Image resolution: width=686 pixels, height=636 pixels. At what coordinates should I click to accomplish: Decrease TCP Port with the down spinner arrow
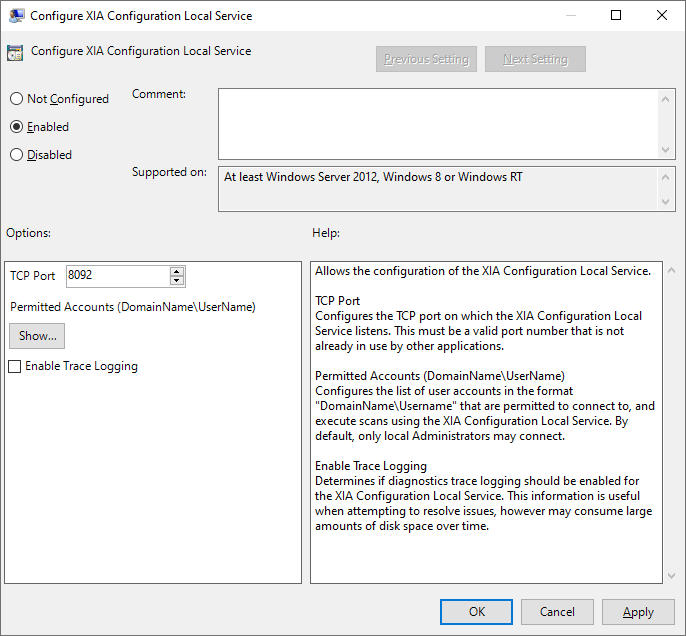(x=177, y=280)
